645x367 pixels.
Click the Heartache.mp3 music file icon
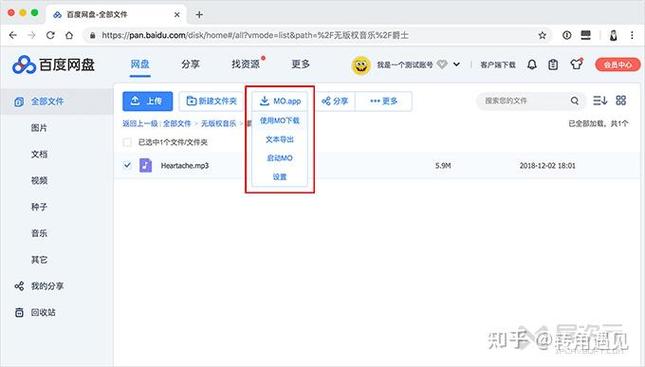click(x=146, y=165)
